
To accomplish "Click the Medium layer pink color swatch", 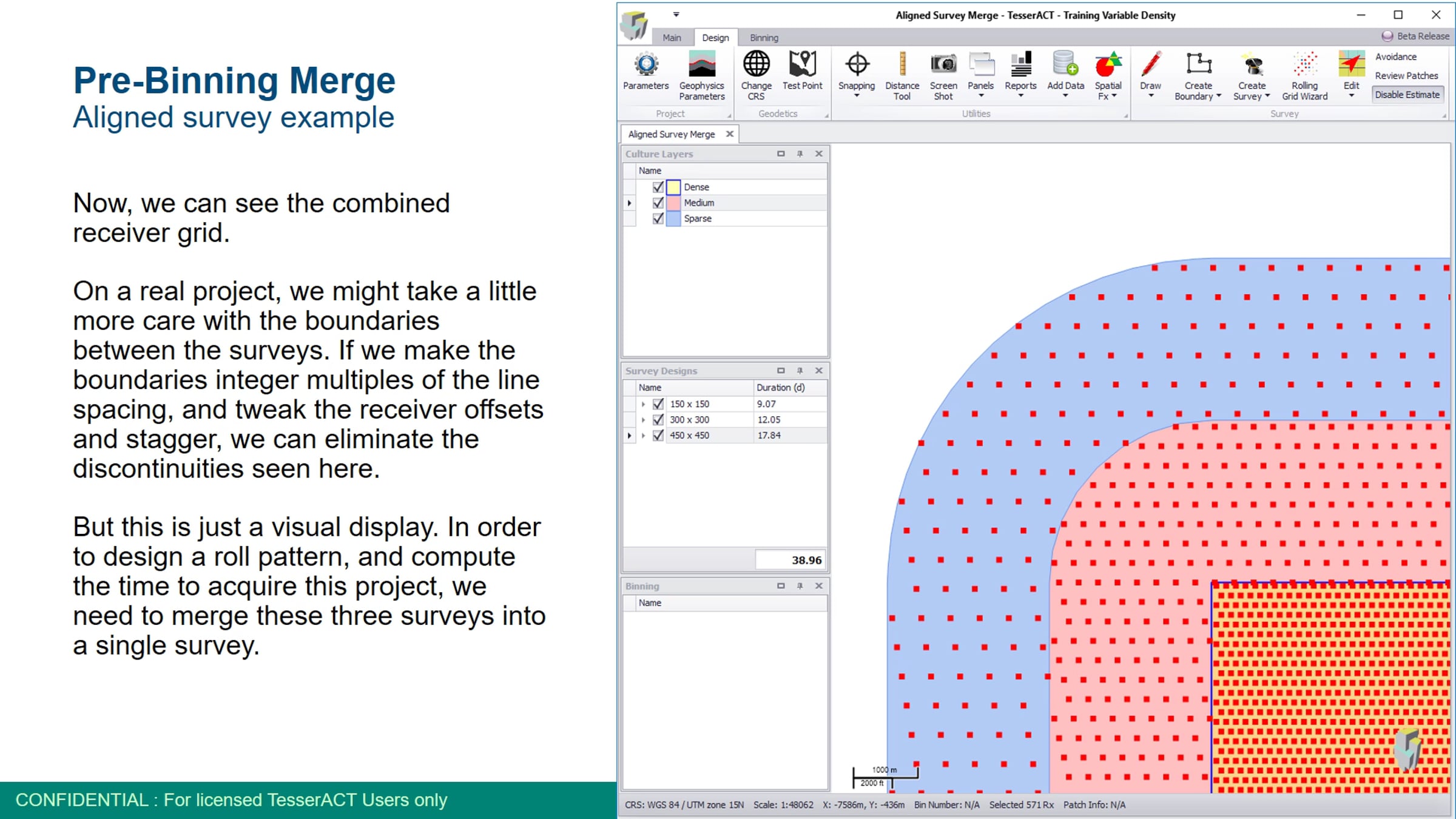I will [673, 203].
